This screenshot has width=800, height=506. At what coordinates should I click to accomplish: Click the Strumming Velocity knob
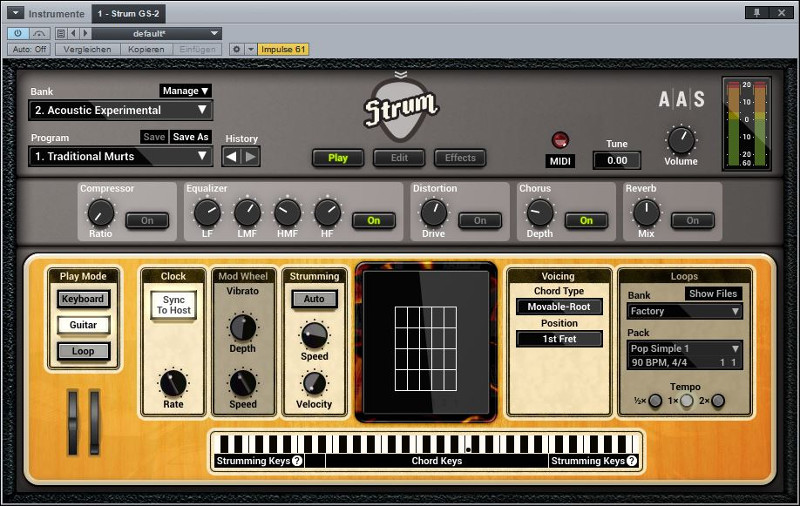coord(314,384)
